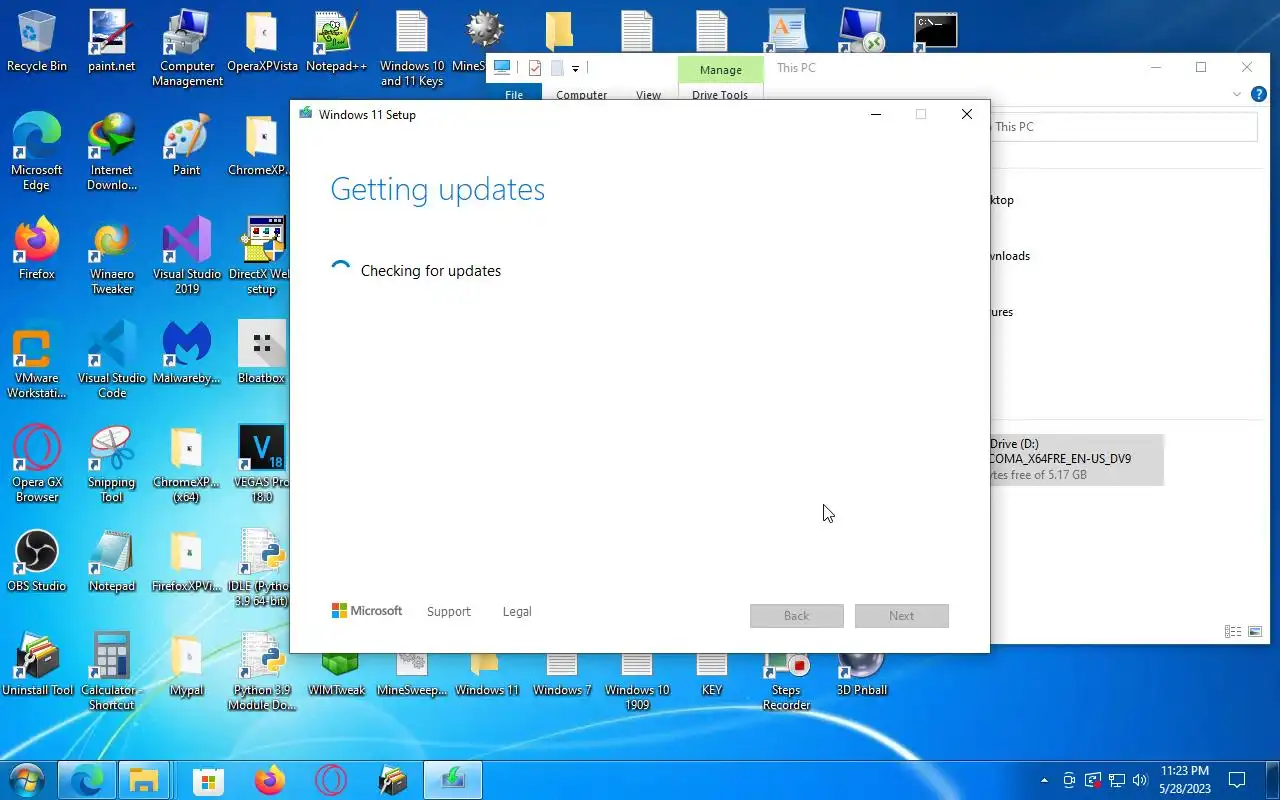Click the Checking for updates text
The image size is (1280, 800).
(x=431, y=271)
